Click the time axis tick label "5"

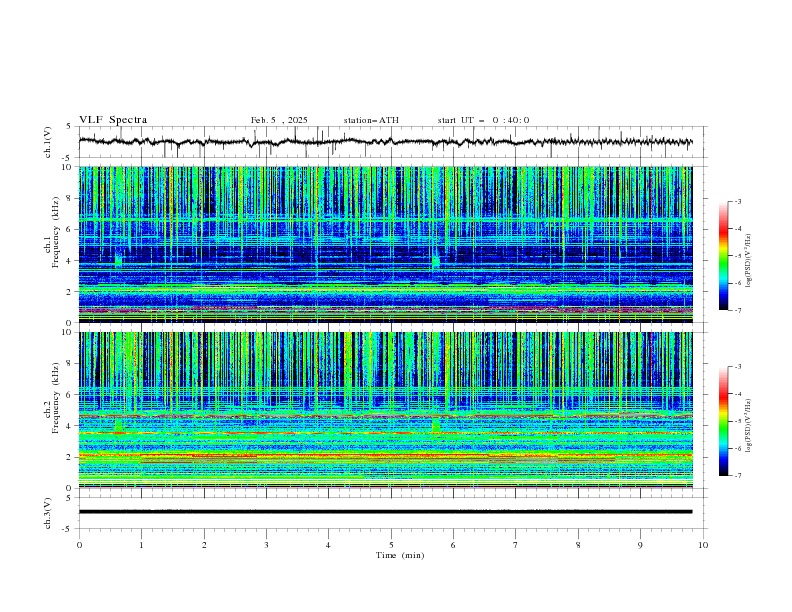(391, 545)
